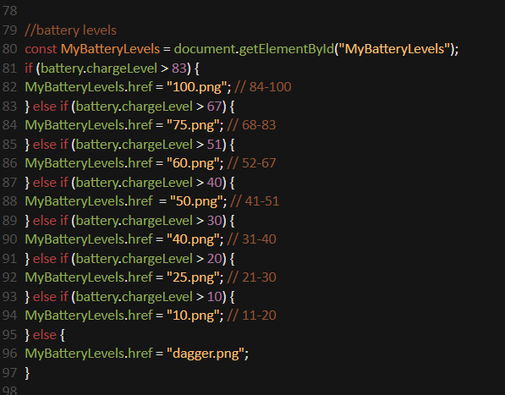The width and height of the screenshot is (505, 395).
Task: Click the number 20 in the condition on line 91
Action: click(x=214, y=258)
